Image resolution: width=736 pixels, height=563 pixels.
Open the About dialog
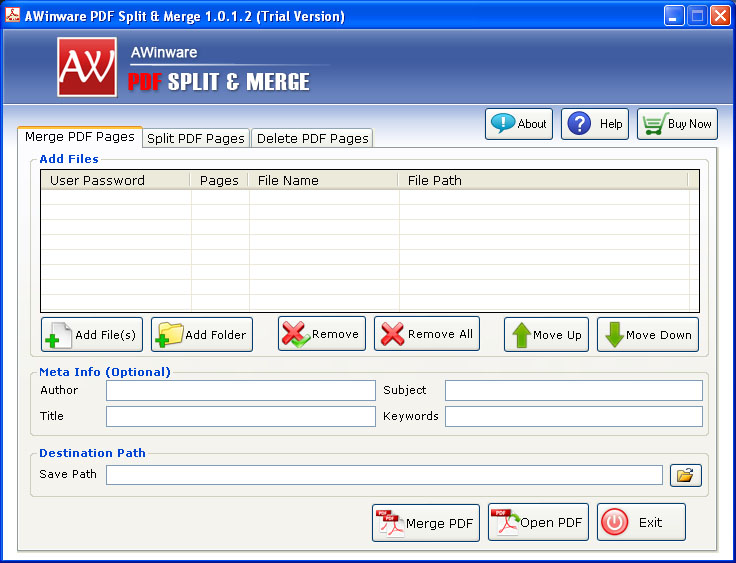(x=519, y=124)
